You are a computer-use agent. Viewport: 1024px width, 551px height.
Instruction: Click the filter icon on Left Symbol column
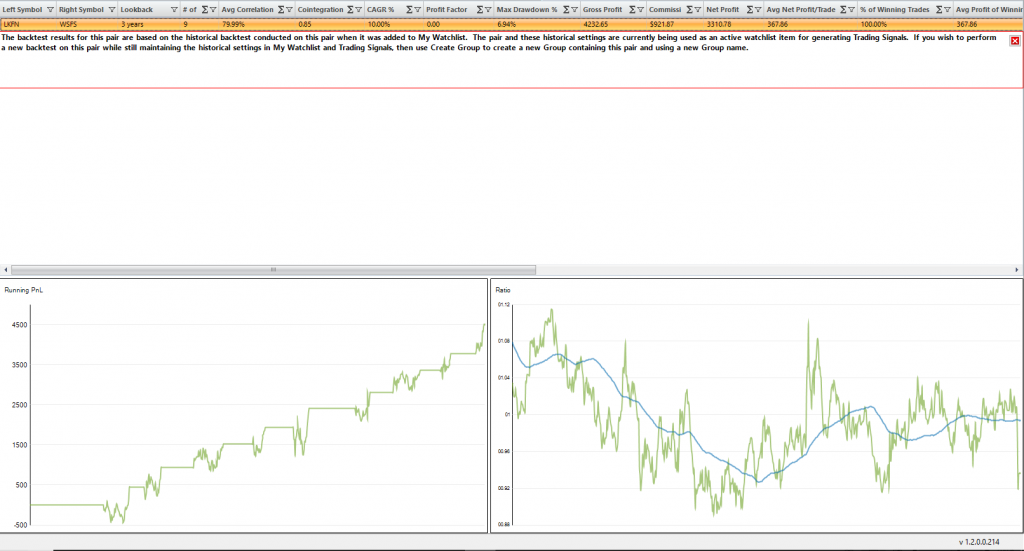pos(49,9)
